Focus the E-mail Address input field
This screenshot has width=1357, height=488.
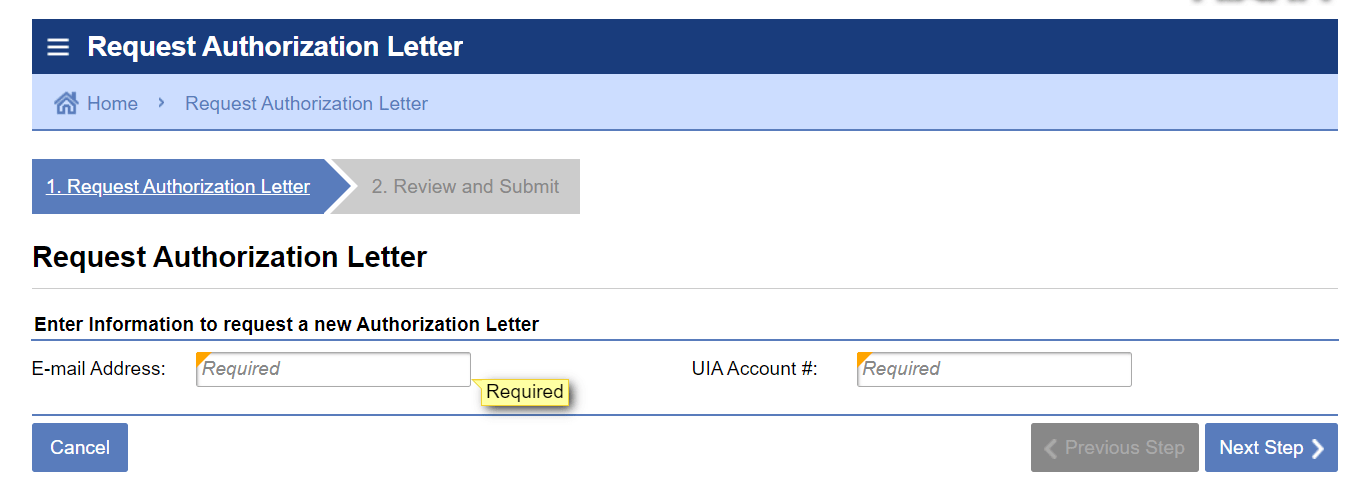click(333, 369)
